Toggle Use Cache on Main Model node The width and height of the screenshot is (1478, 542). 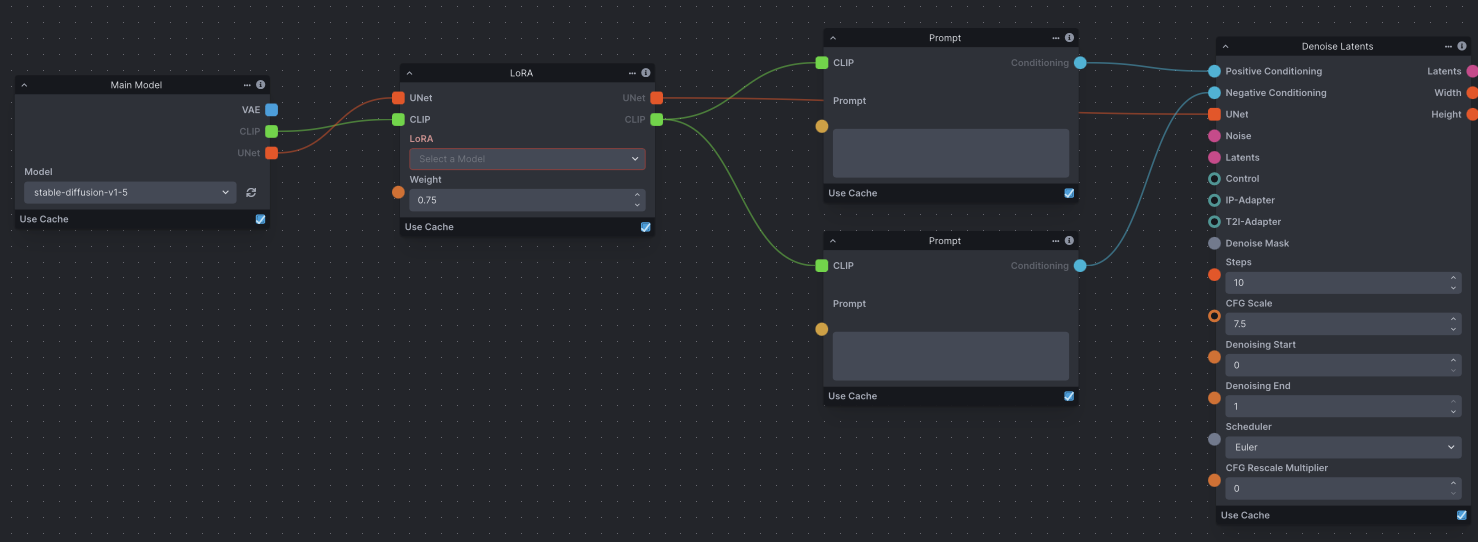pyautogui.click(x=261, y=219)
